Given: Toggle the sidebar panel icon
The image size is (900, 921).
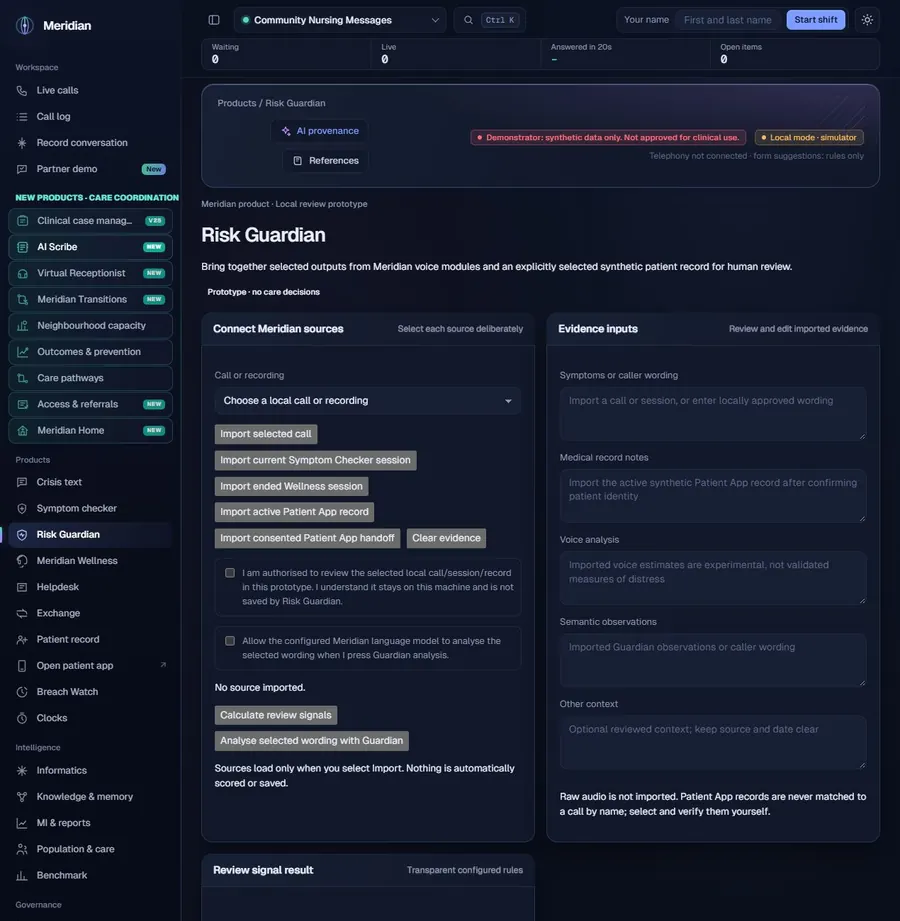Looking at the screenshot, I should (x=214, y=20).
